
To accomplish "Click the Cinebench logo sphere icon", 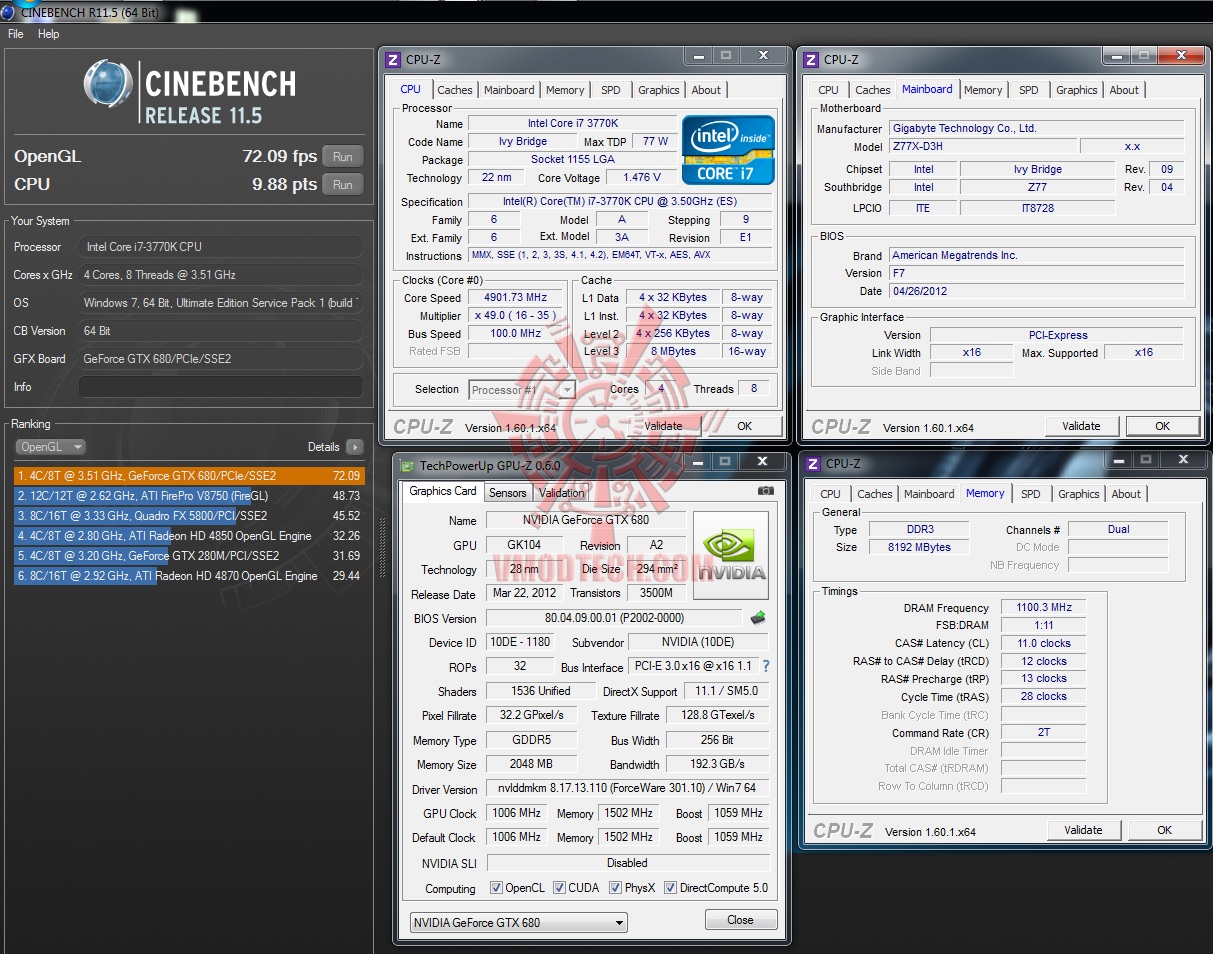I will (x=106, y=83).
